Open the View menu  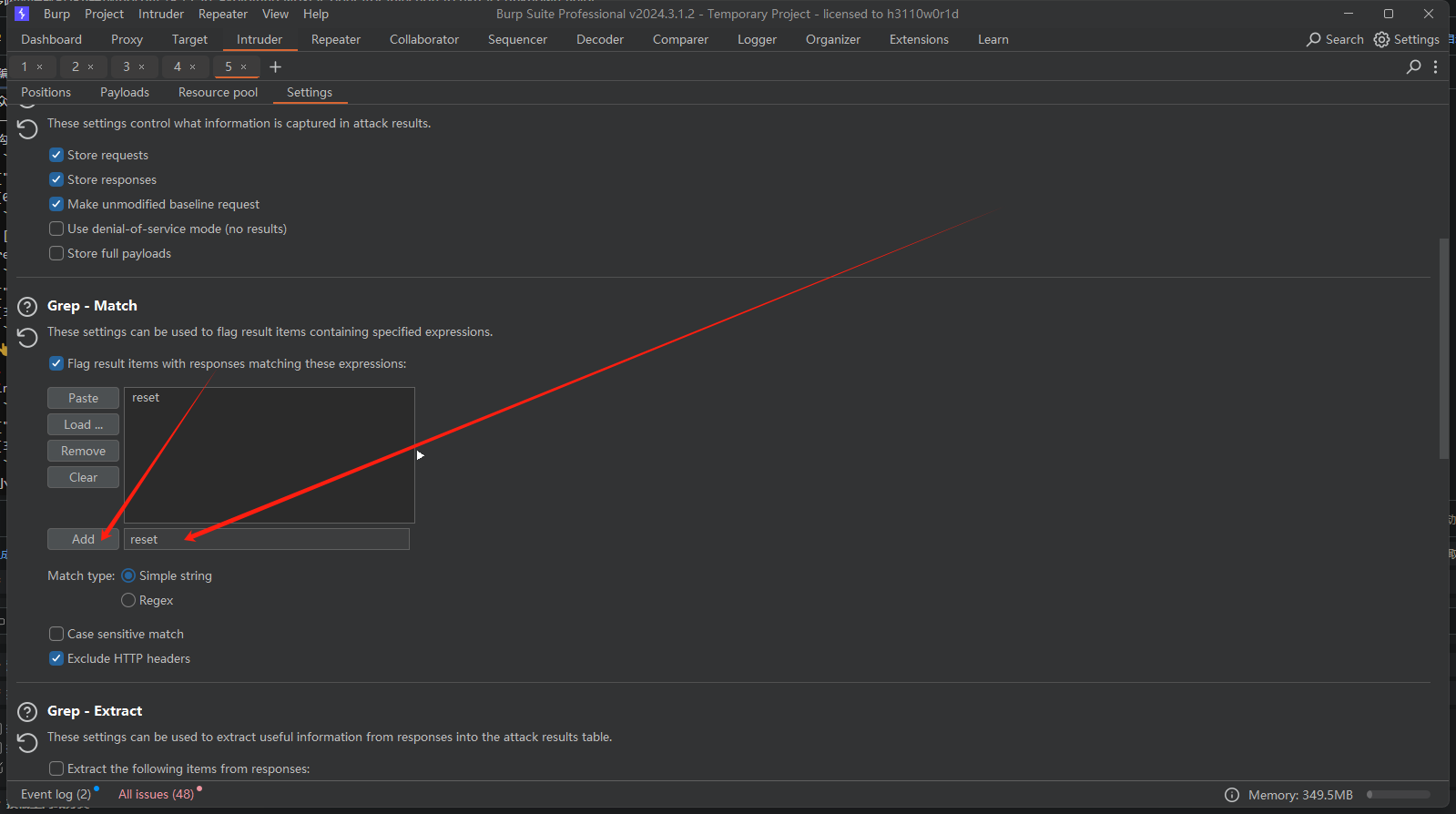tap(275, 14)
